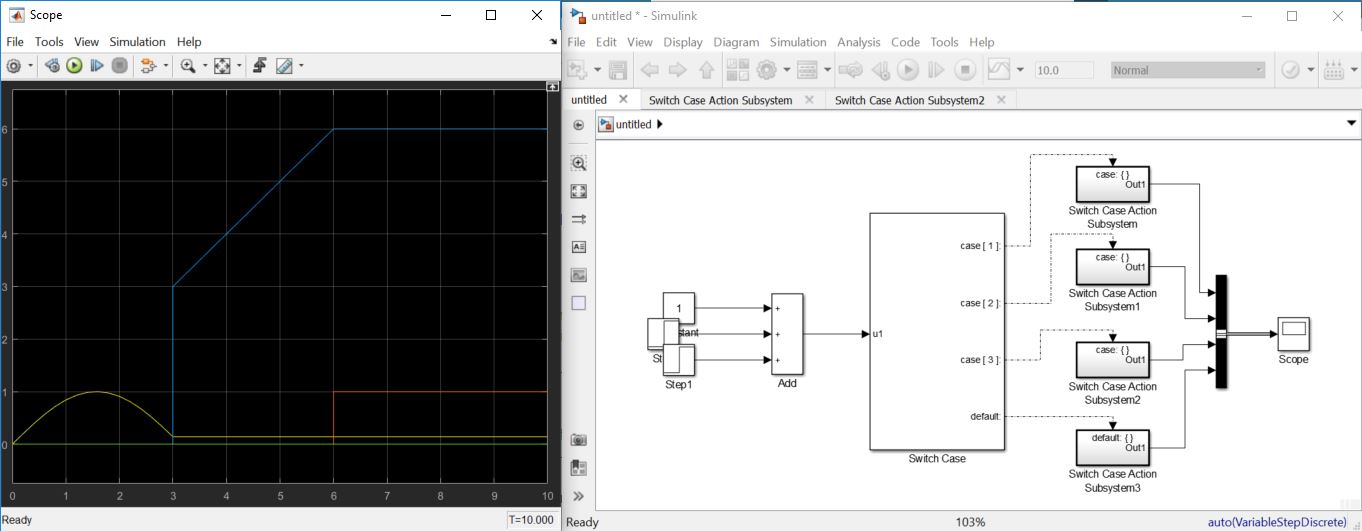Select the Zoom tool in Scope
Screen dimensions: 1362x531
[187, 66]
